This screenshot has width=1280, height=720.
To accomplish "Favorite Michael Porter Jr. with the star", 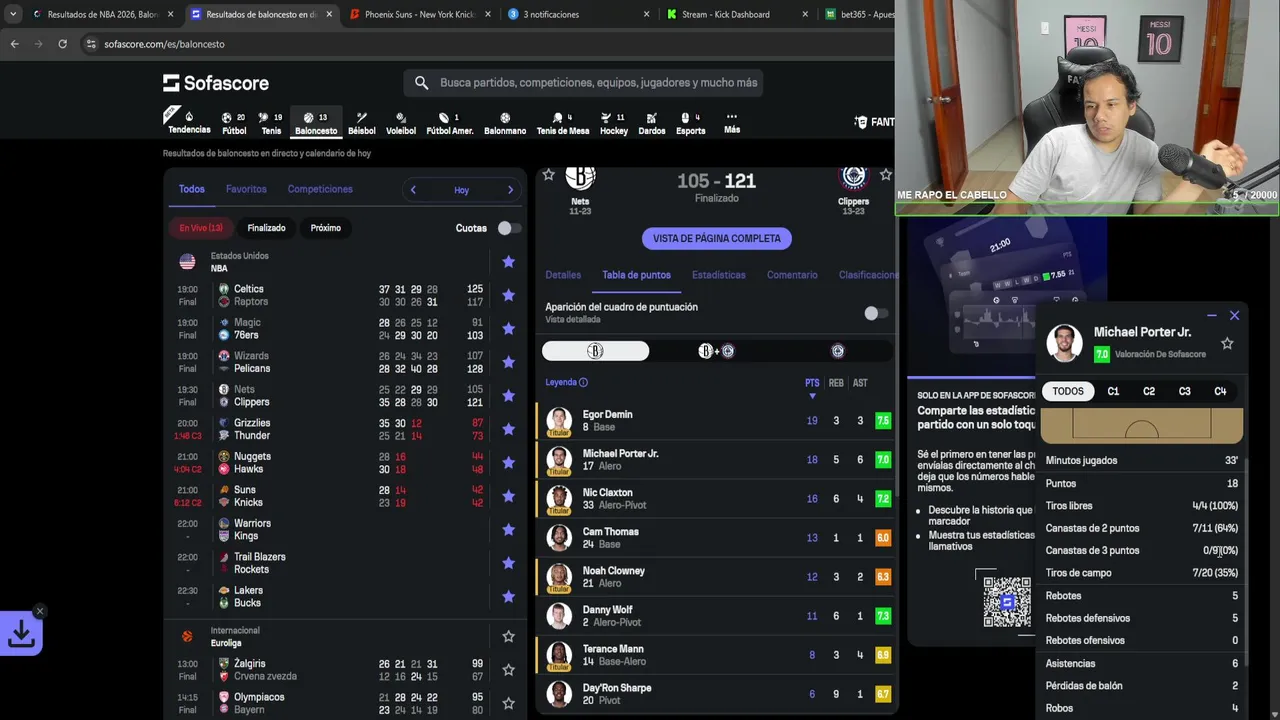I will coord(1227,343).
